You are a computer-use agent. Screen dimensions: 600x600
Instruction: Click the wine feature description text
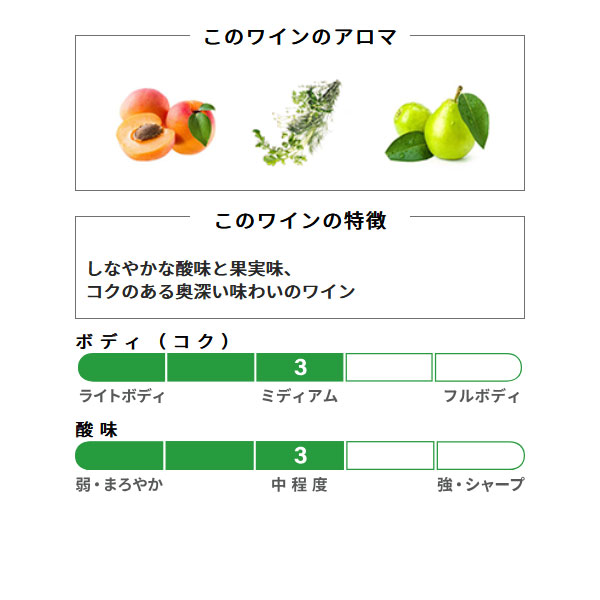[221, 280]
